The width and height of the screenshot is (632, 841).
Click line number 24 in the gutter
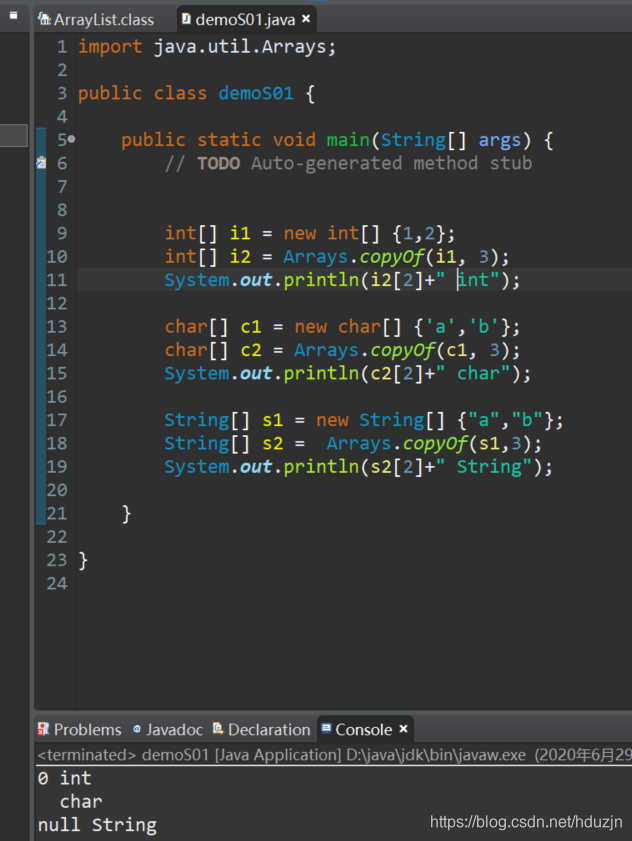(57, 584)
